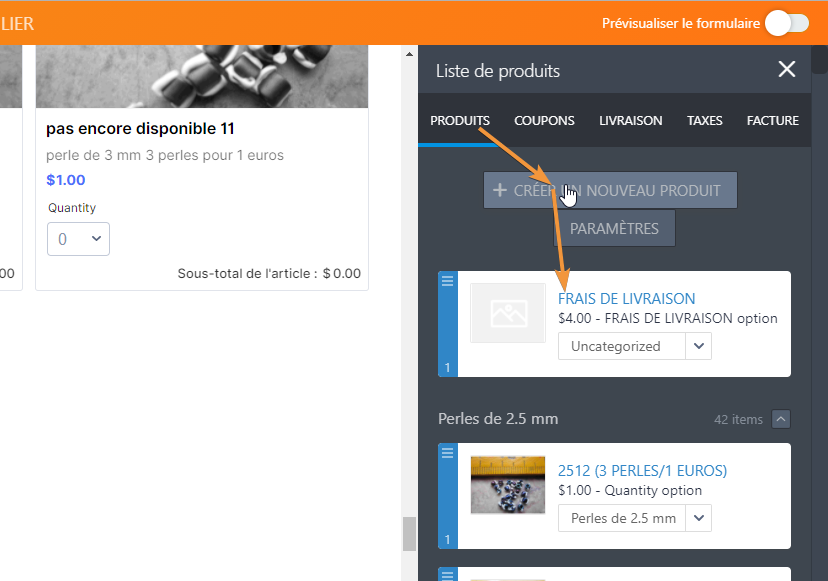Image resolution: width=828 pixels, height=581 pixels.
Task: Collapse the Perles de 2.5 mm section
Action: pos(781,419)
